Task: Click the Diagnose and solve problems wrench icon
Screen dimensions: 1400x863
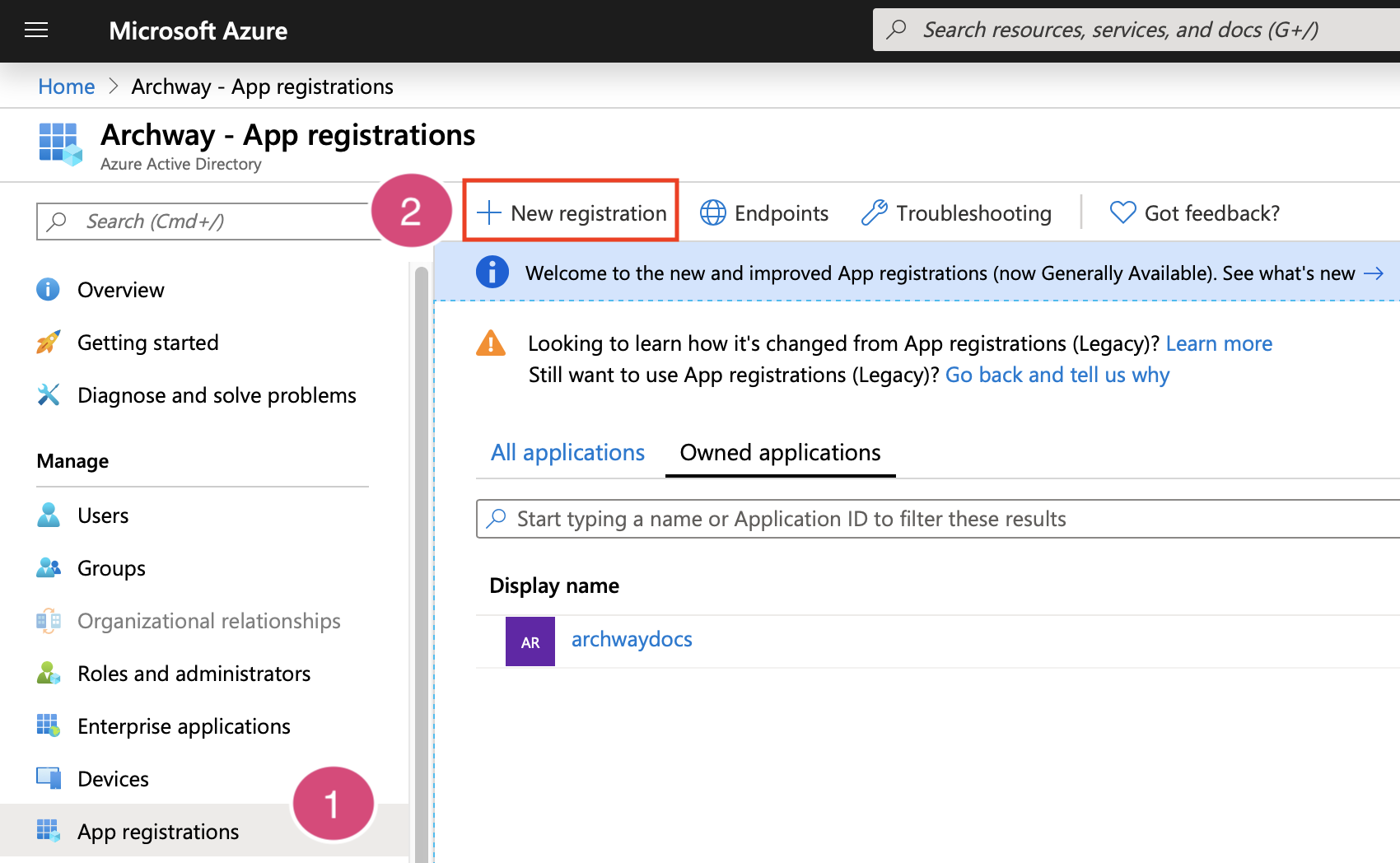Action: [49, 395]
